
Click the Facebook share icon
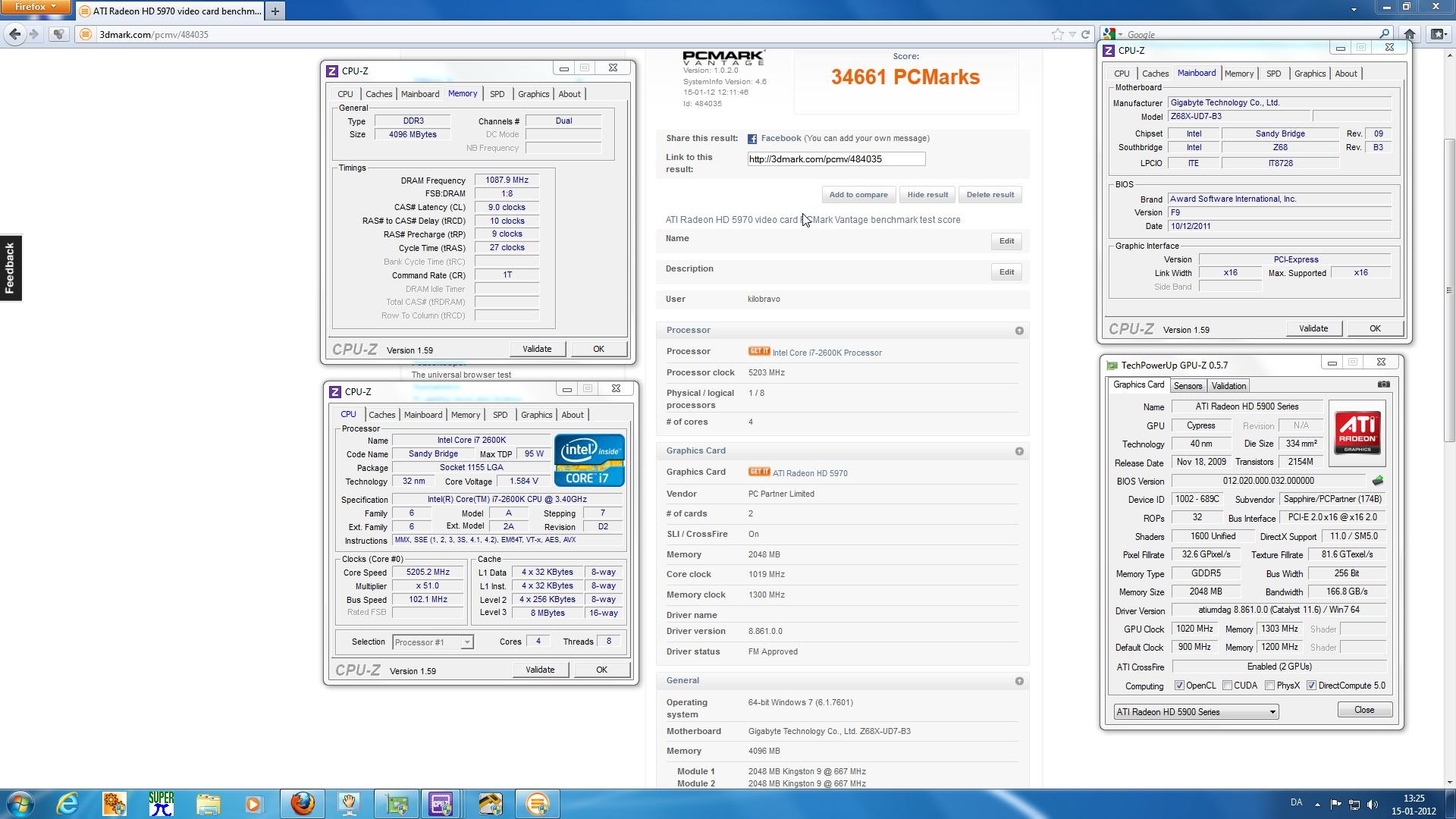point(752,139)
